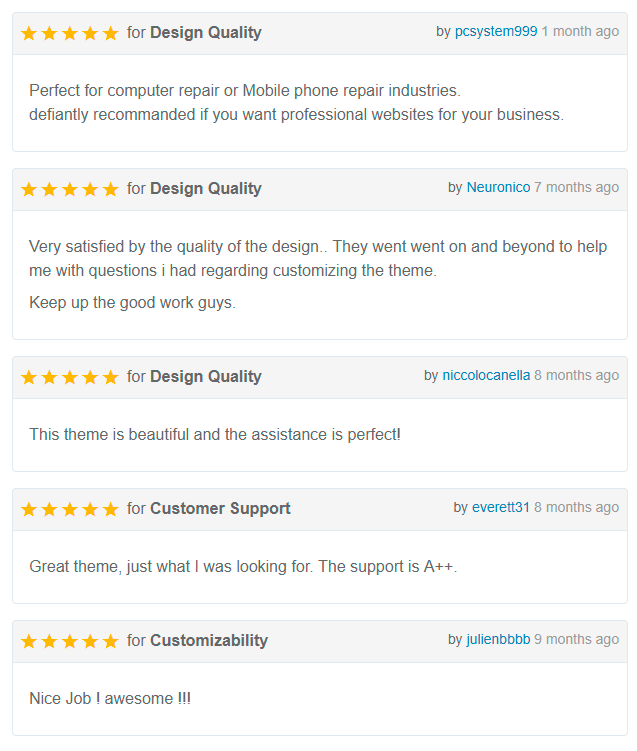Click 'Keep up the good work guys.' text
This screenshot has width=637, height=751.
132,303
